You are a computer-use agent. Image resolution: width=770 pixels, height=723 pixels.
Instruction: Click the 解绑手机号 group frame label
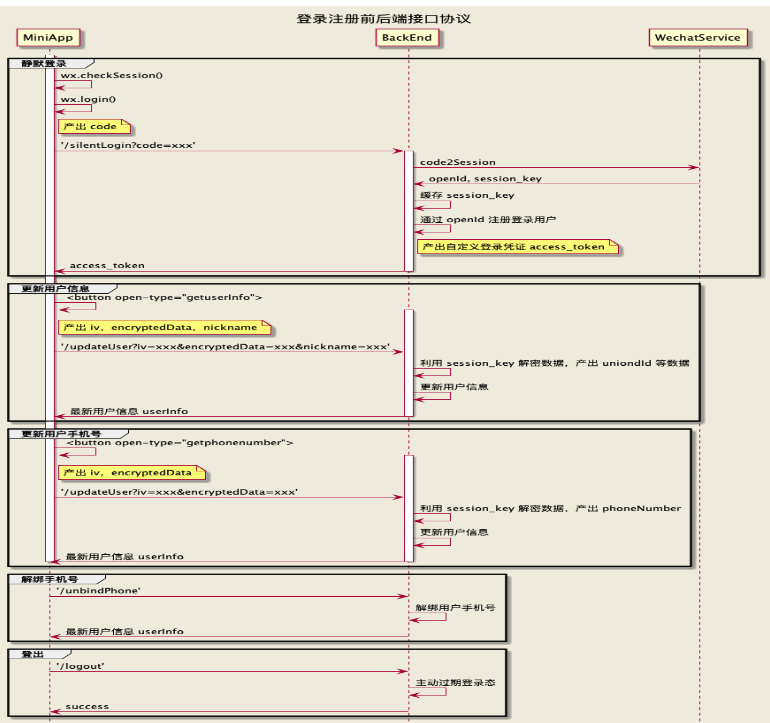[50, 580]
